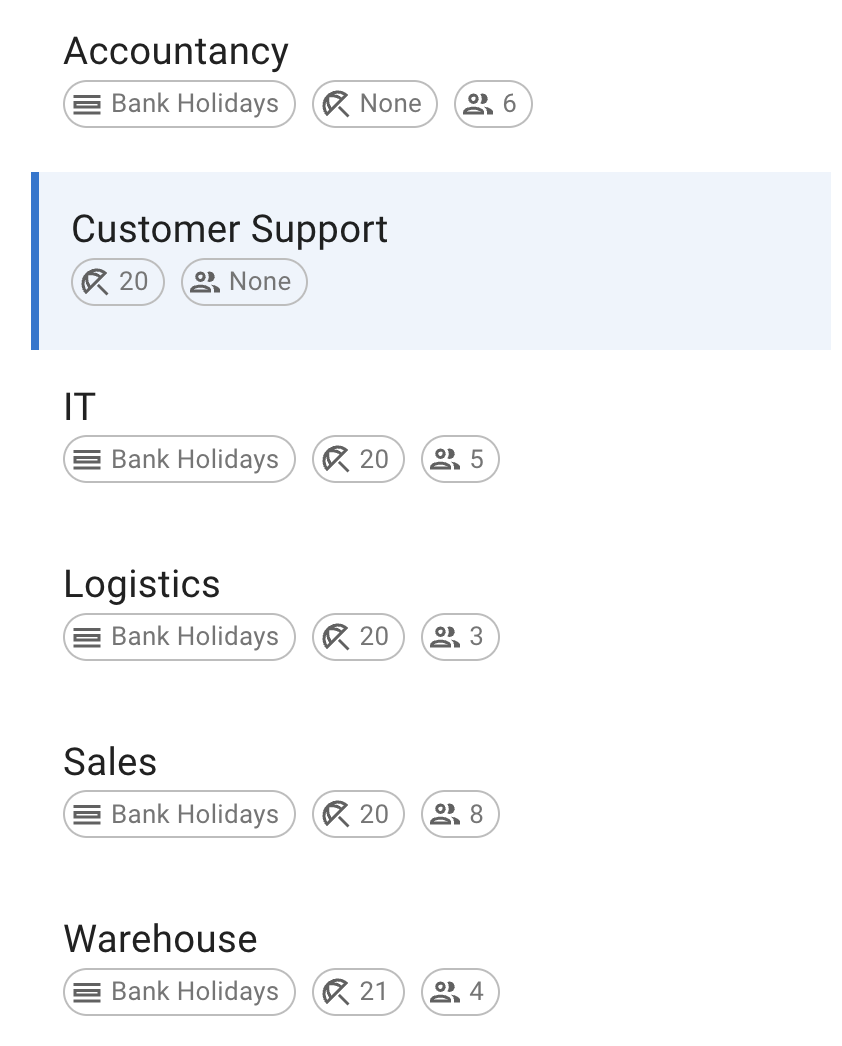This screenshot has height=1046, width=842.
Task: Open the Warehouse department entry
Action: click(x=160, y=939)
